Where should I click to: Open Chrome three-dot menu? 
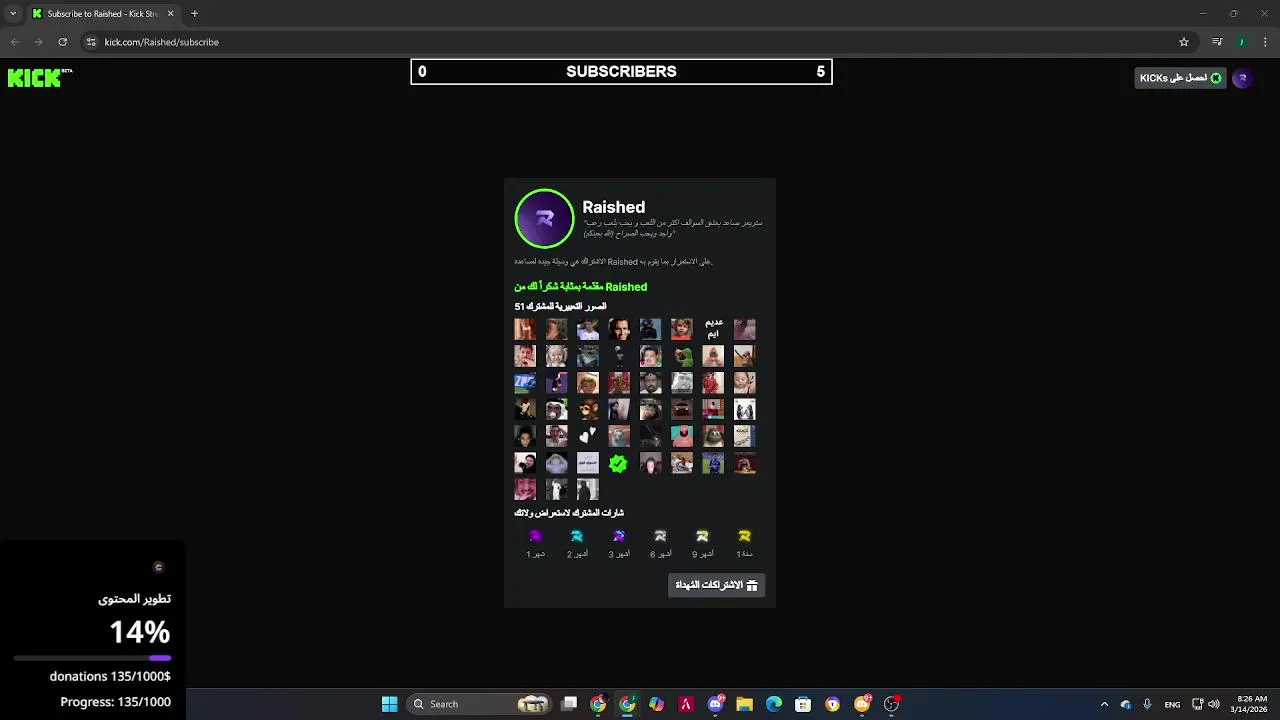click(1265, 42)
